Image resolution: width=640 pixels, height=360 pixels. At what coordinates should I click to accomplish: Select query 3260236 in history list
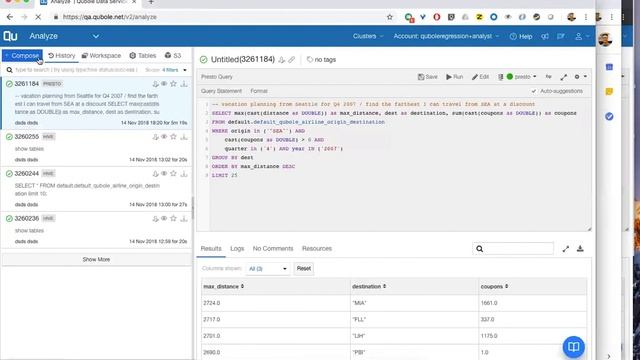coord(96,230)
